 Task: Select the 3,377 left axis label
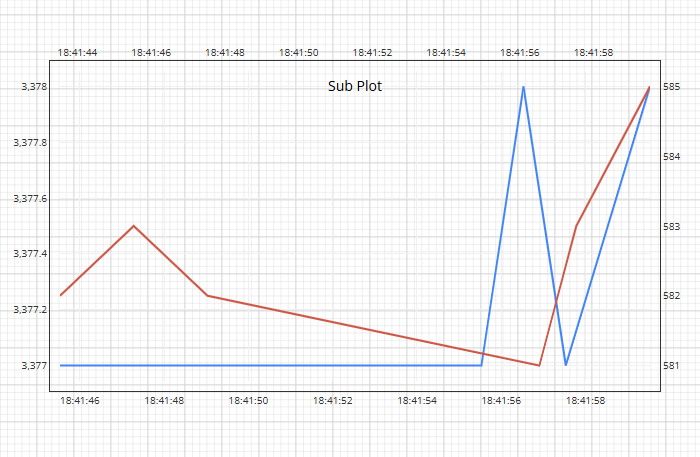(34, 366)
